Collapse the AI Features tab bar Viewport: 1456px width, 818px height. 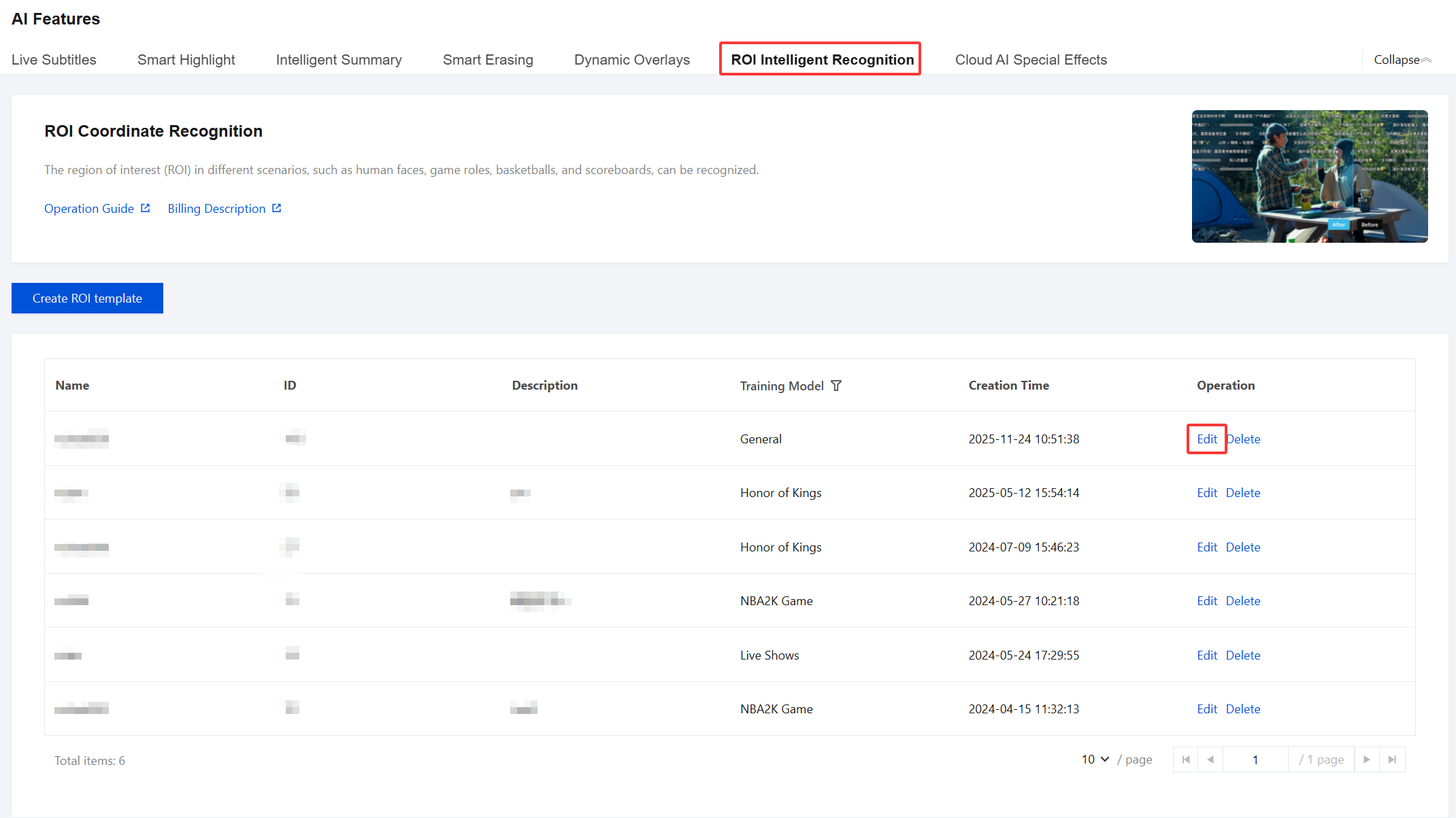pyautogui.click(x=1402, y=60)
